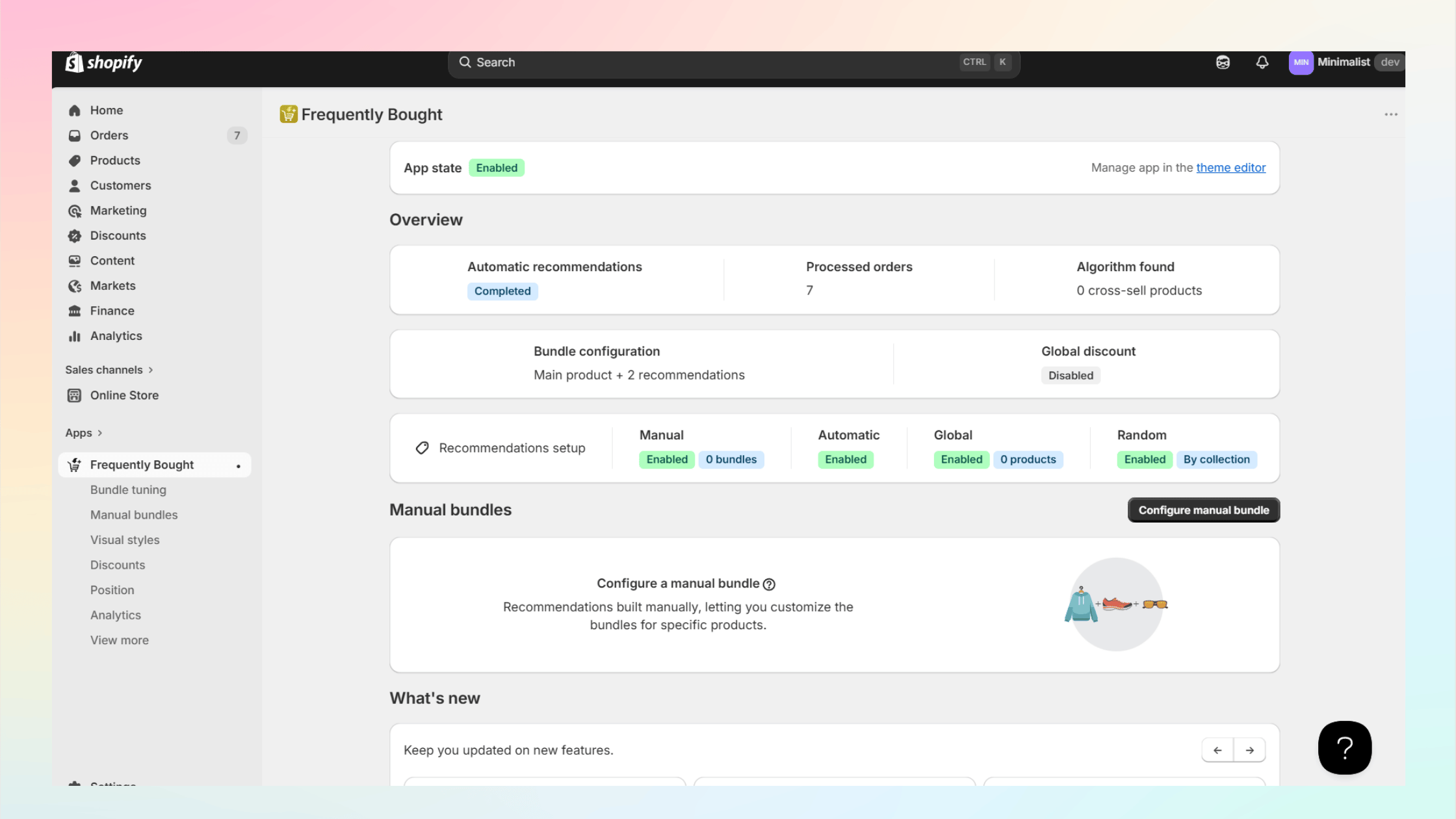
Task: Click the App state Enabled badge
Action: (497, 168)
